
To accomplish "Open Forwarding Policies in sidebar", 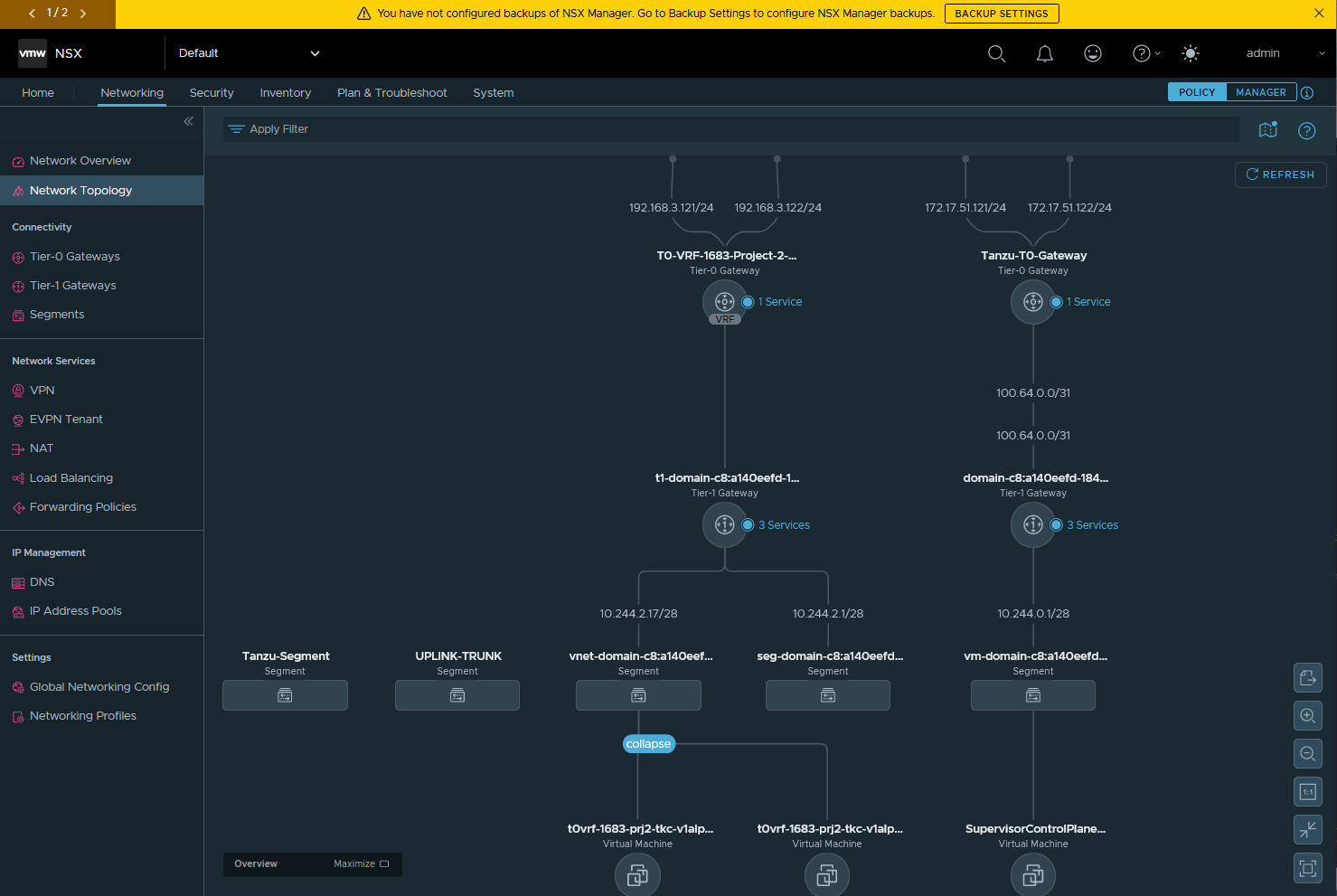I will pos(83,507).
